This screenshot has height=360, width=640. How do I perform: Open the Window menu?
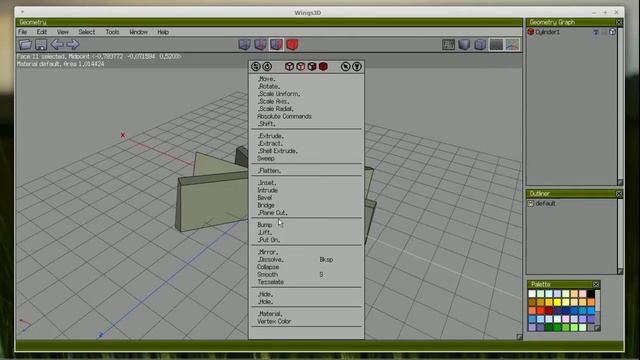[x=138, y=32]
